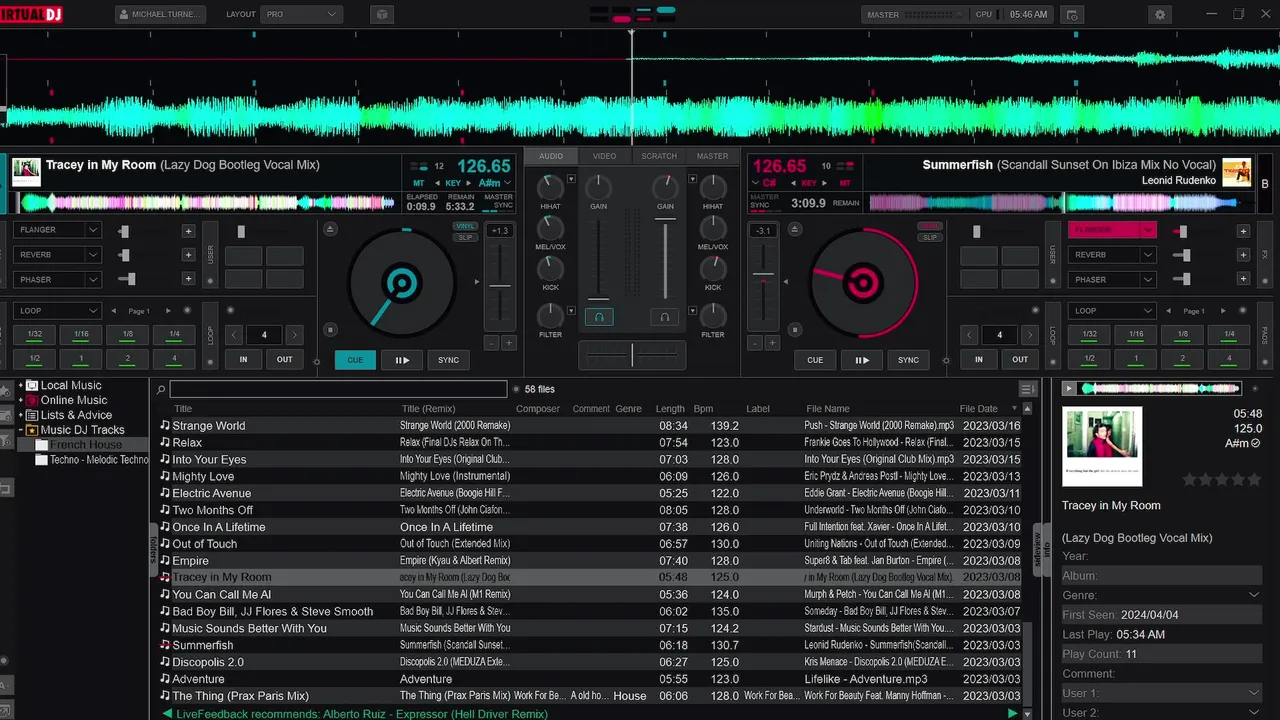This screenshot has height=720, width=1280.
Task: Toggle master tempo MT on right deck
Action: point(846,184)
